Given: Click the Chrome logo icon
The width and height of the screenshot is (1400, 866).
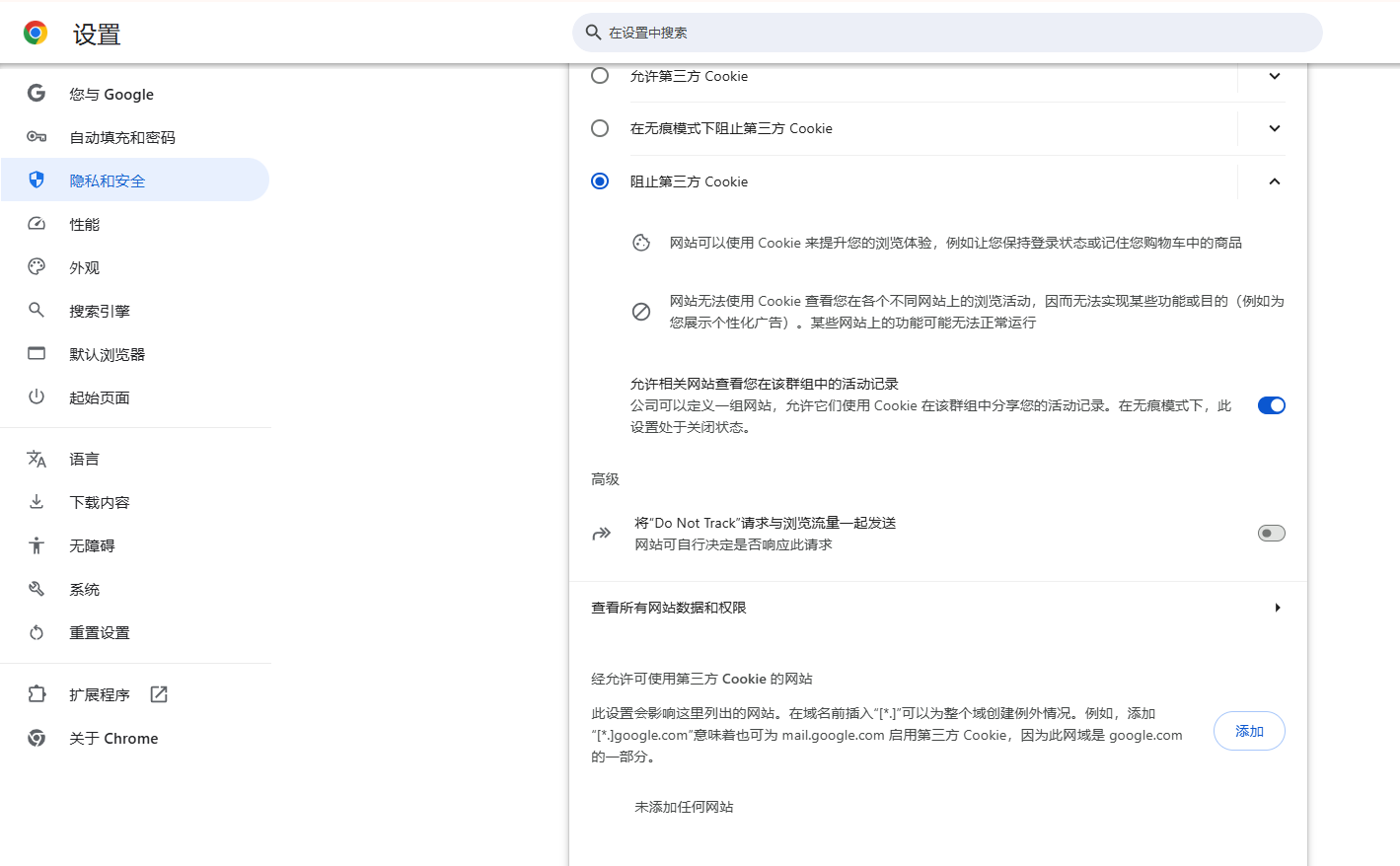Looking at the screenshot, I should (x=36, y=34).
